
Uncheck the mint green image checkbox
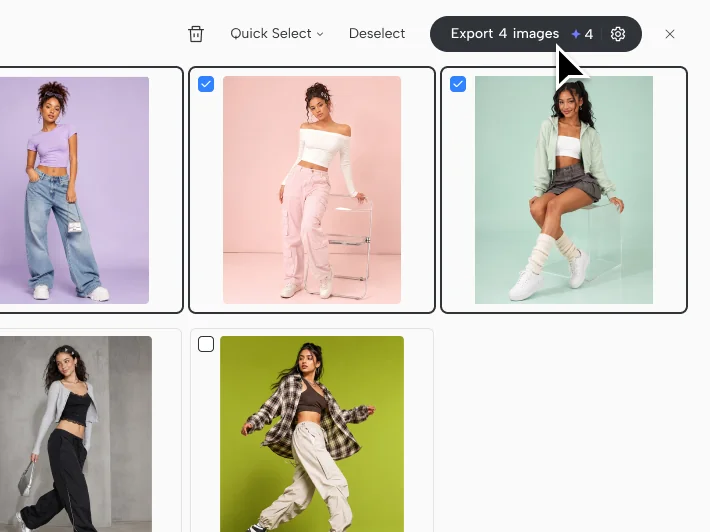coord(458,84)
